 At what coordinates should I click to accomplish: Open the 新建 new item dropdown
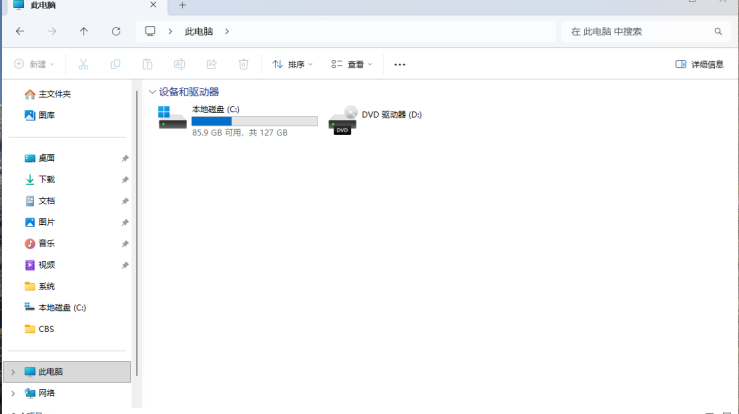coord(34,64)
